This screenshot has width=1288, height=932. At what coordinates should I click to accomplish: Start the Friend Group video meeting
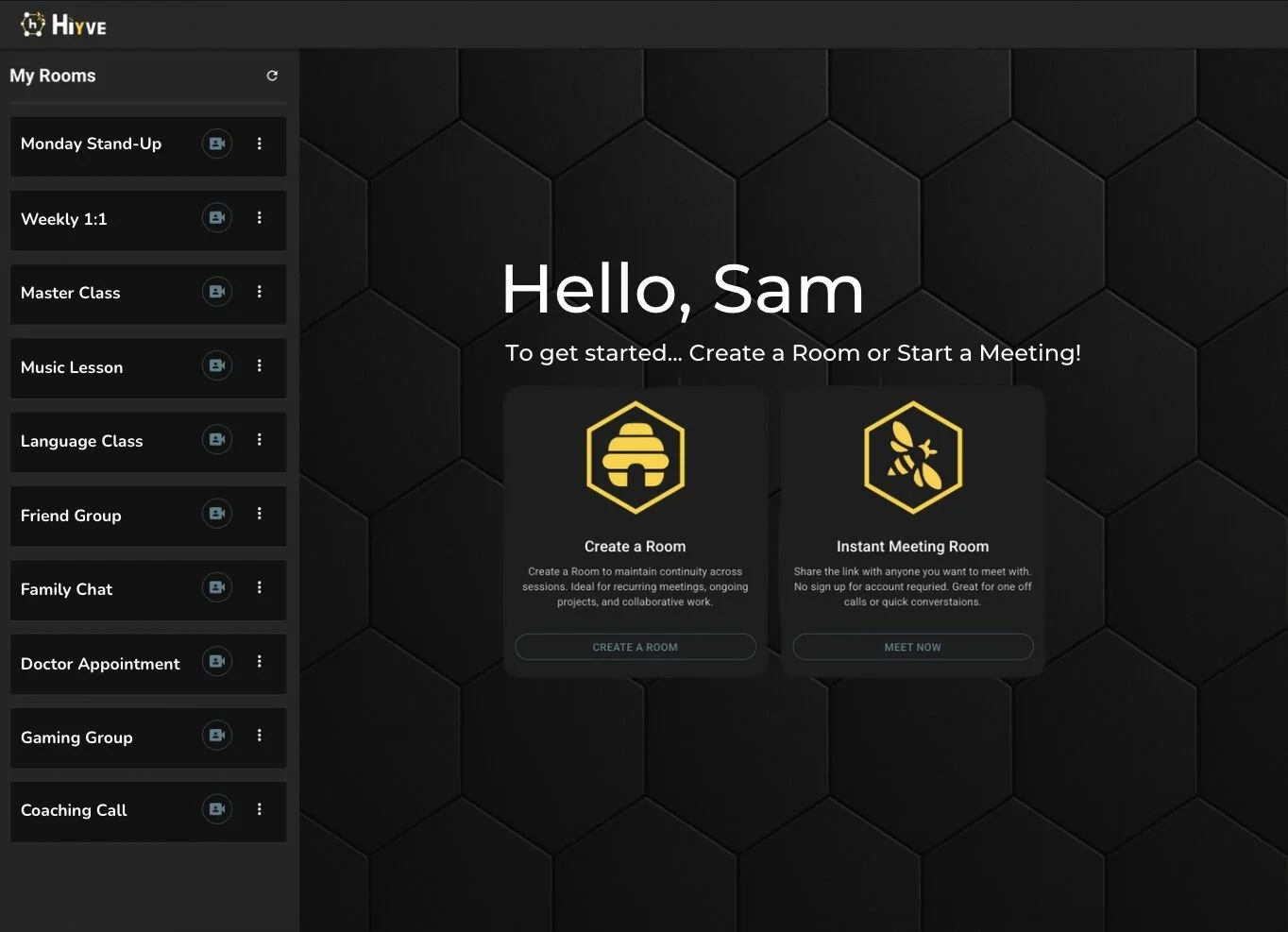tap(217, 514)
